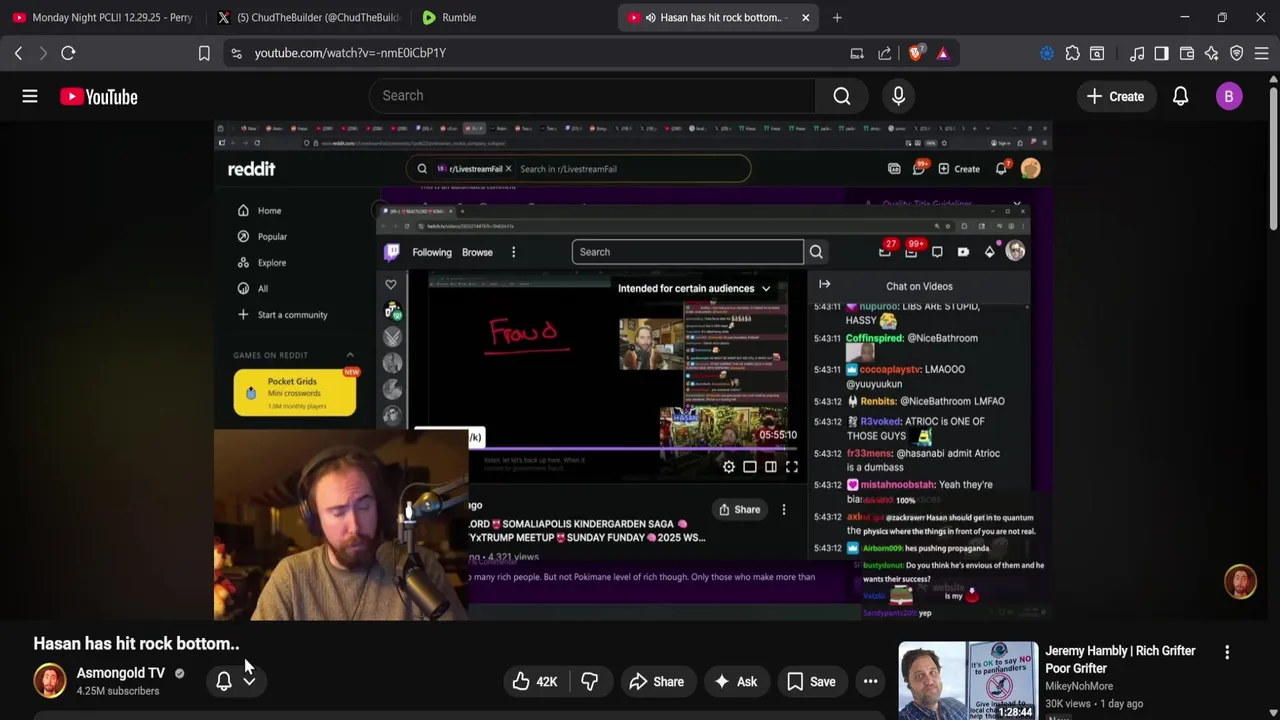The width and height of the screenshot is (1280, 720).
Task: Switch to the Rumble tab
Action: [x=510, y=17]
